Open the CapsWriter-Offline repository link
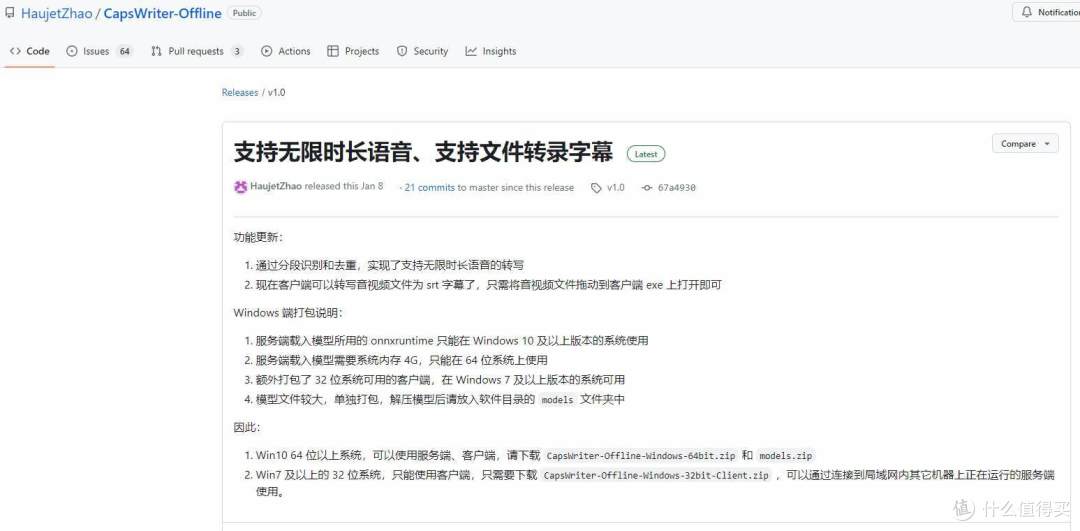The height and width of the screenshot is (531, 1080). coord(163,13)
